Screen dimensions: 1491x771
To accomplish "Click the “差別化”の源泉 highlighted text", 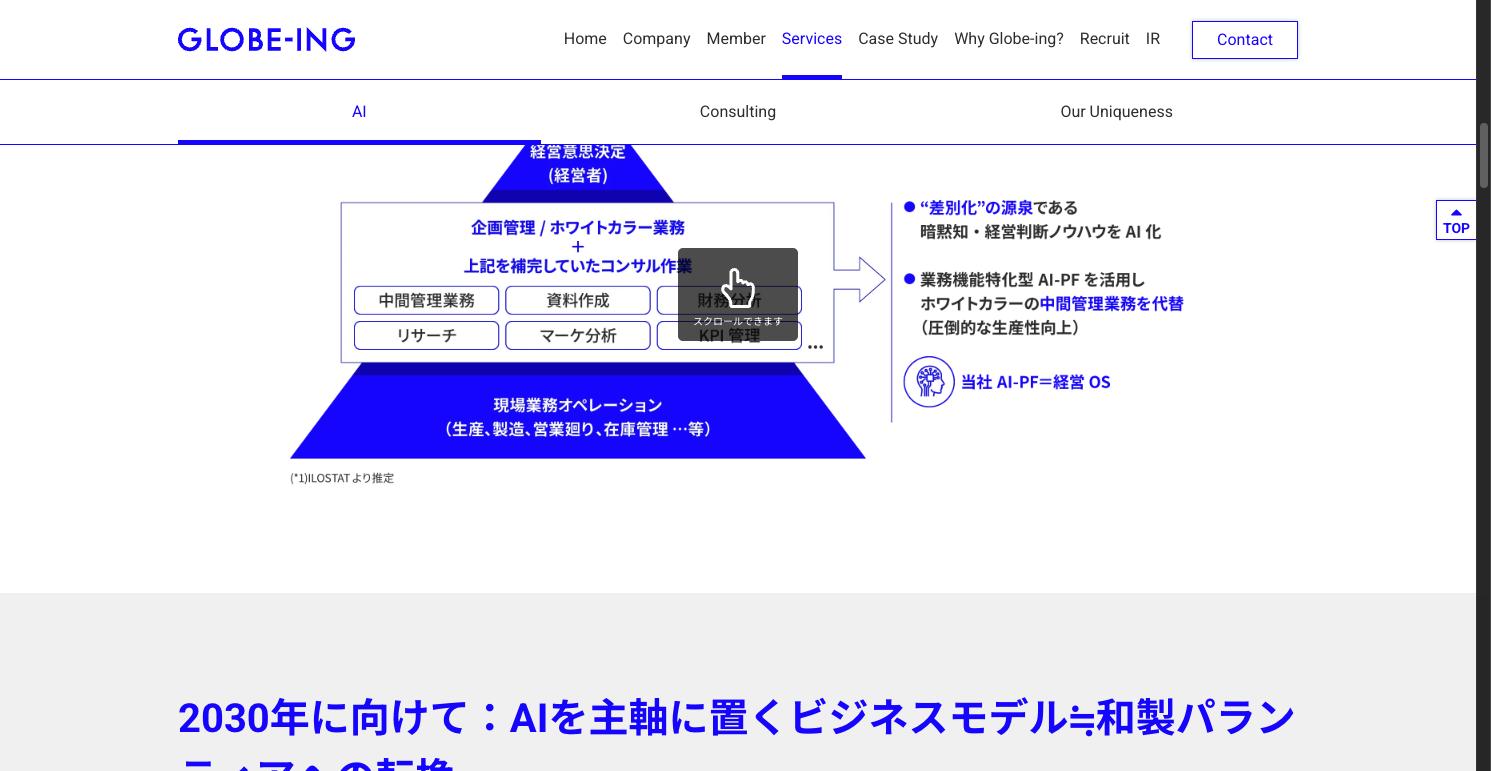I will [976, 208].
